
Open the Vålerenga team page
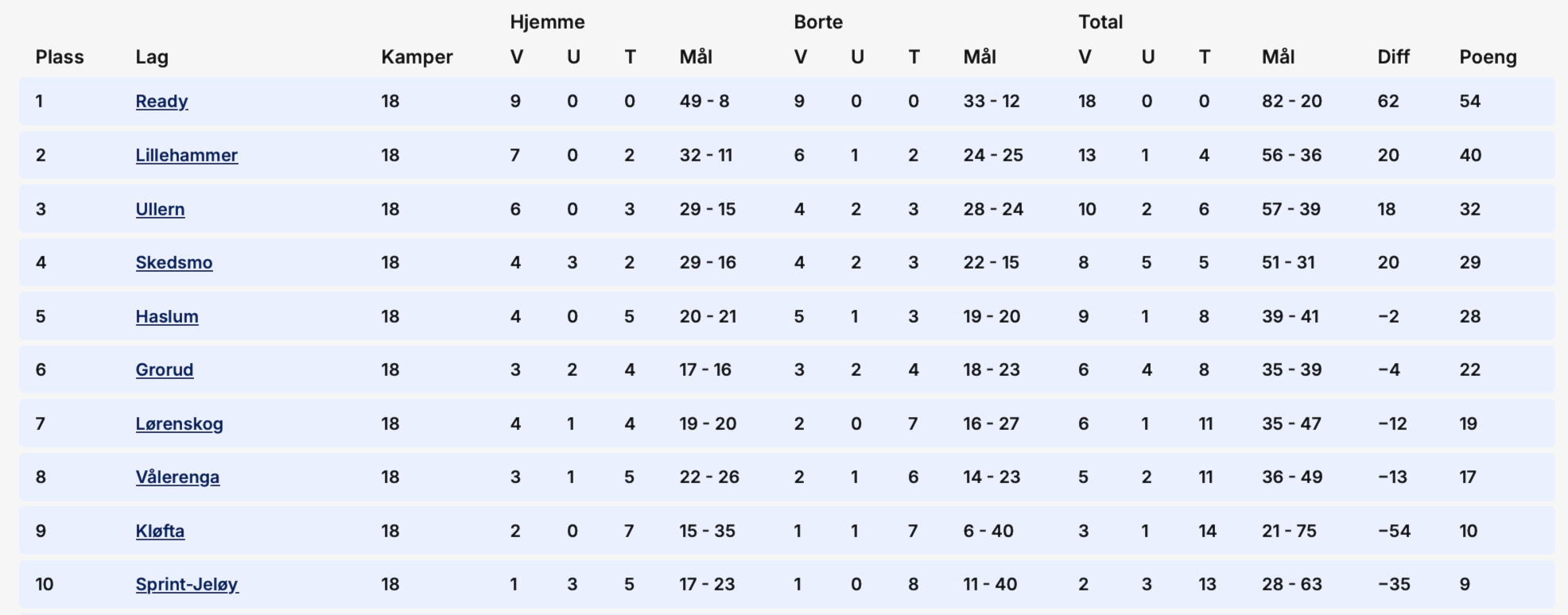point(177,478)
